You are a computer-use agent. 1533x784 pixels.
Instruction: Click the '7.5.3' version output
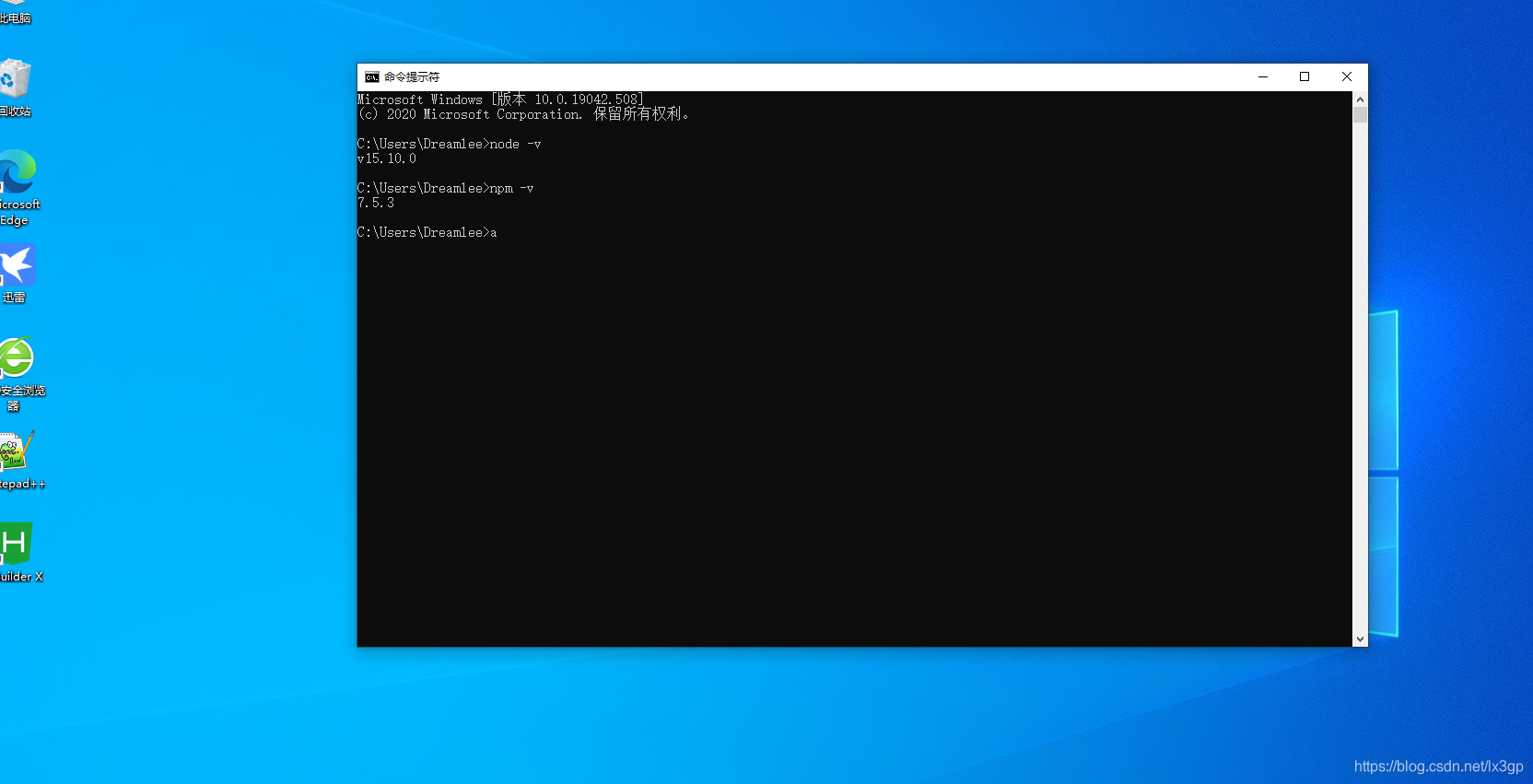[x=376, y=203]
